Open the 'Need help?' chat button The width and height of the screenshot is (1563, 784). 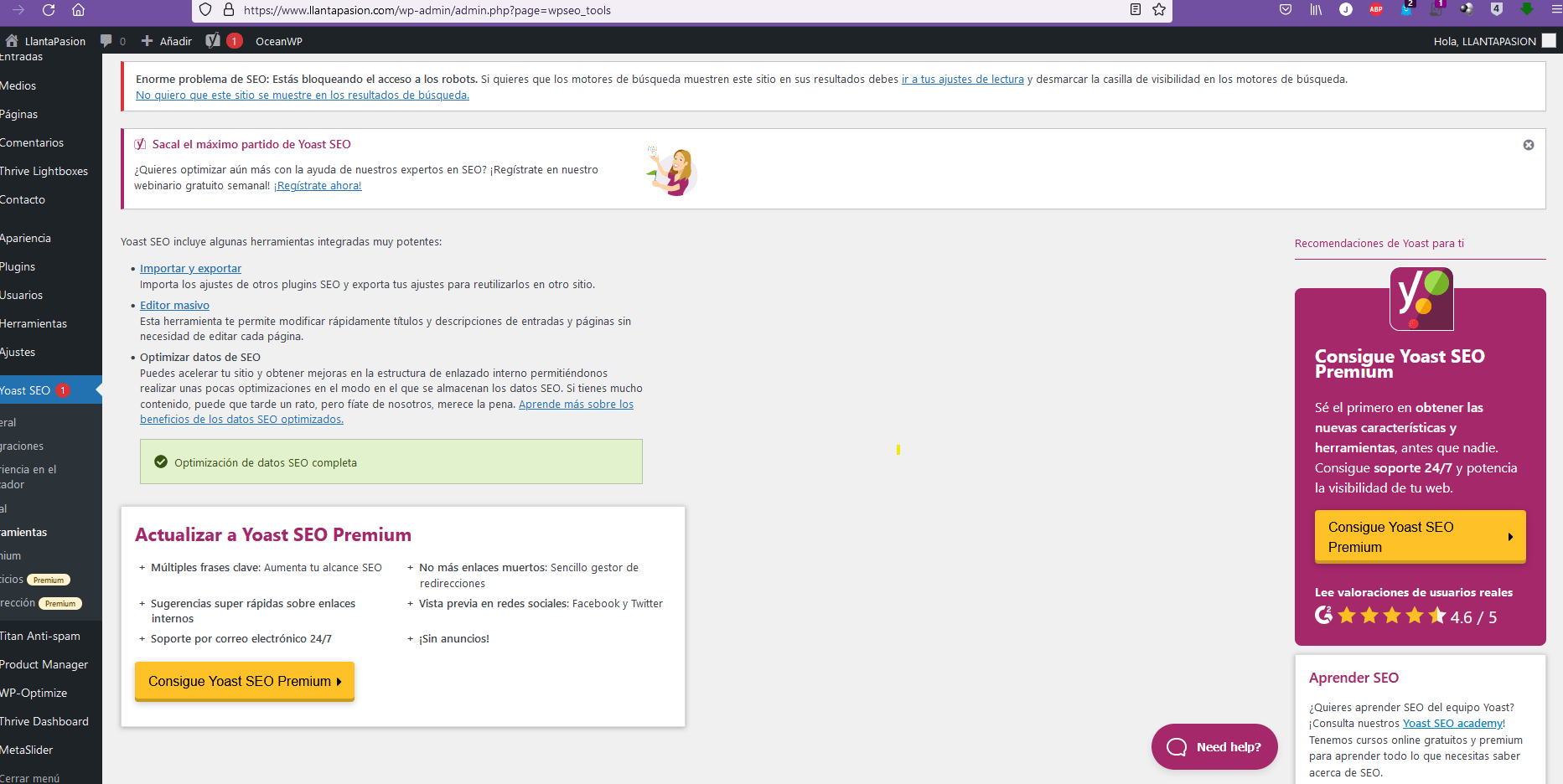click(x=1214, y=746)
